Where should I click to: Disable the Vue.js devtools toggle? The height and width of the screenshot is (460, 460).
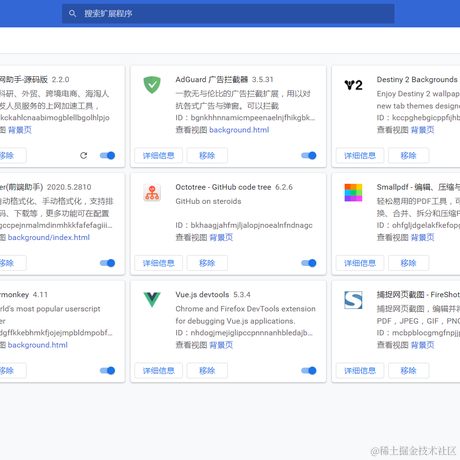(309, 370)
